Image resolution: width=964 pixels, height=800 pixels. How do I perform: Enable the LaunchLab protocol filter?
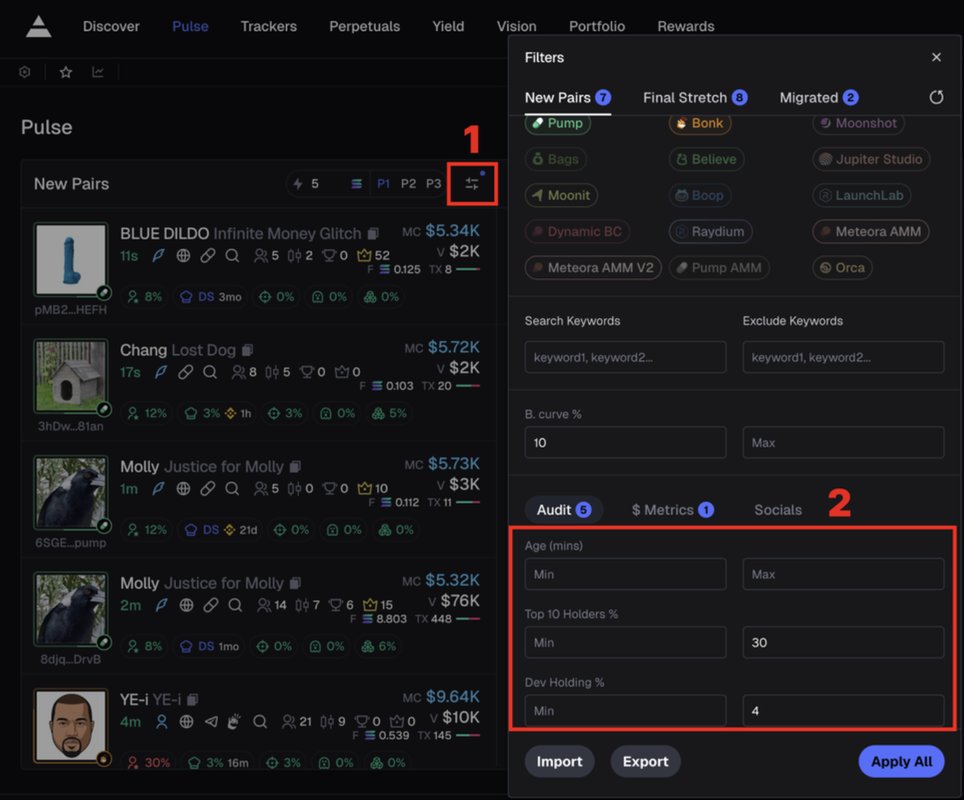tap(861, 196)
